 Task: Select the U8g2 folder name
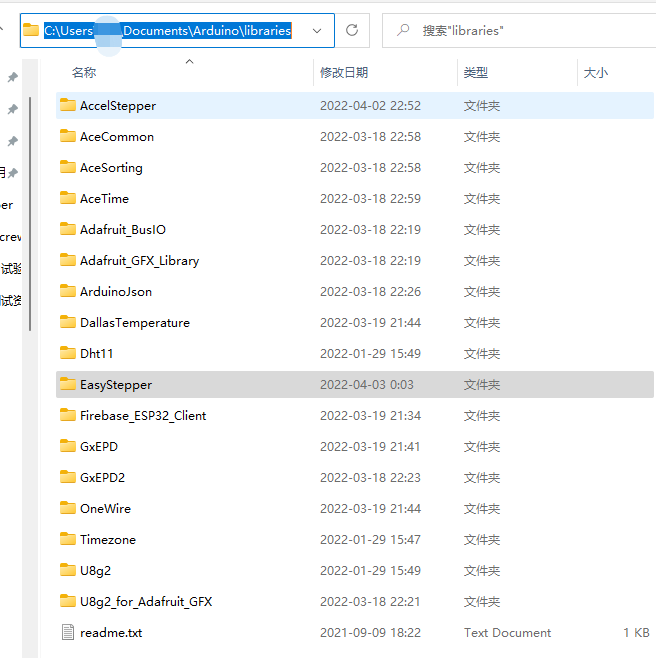[x=95, y=571]
